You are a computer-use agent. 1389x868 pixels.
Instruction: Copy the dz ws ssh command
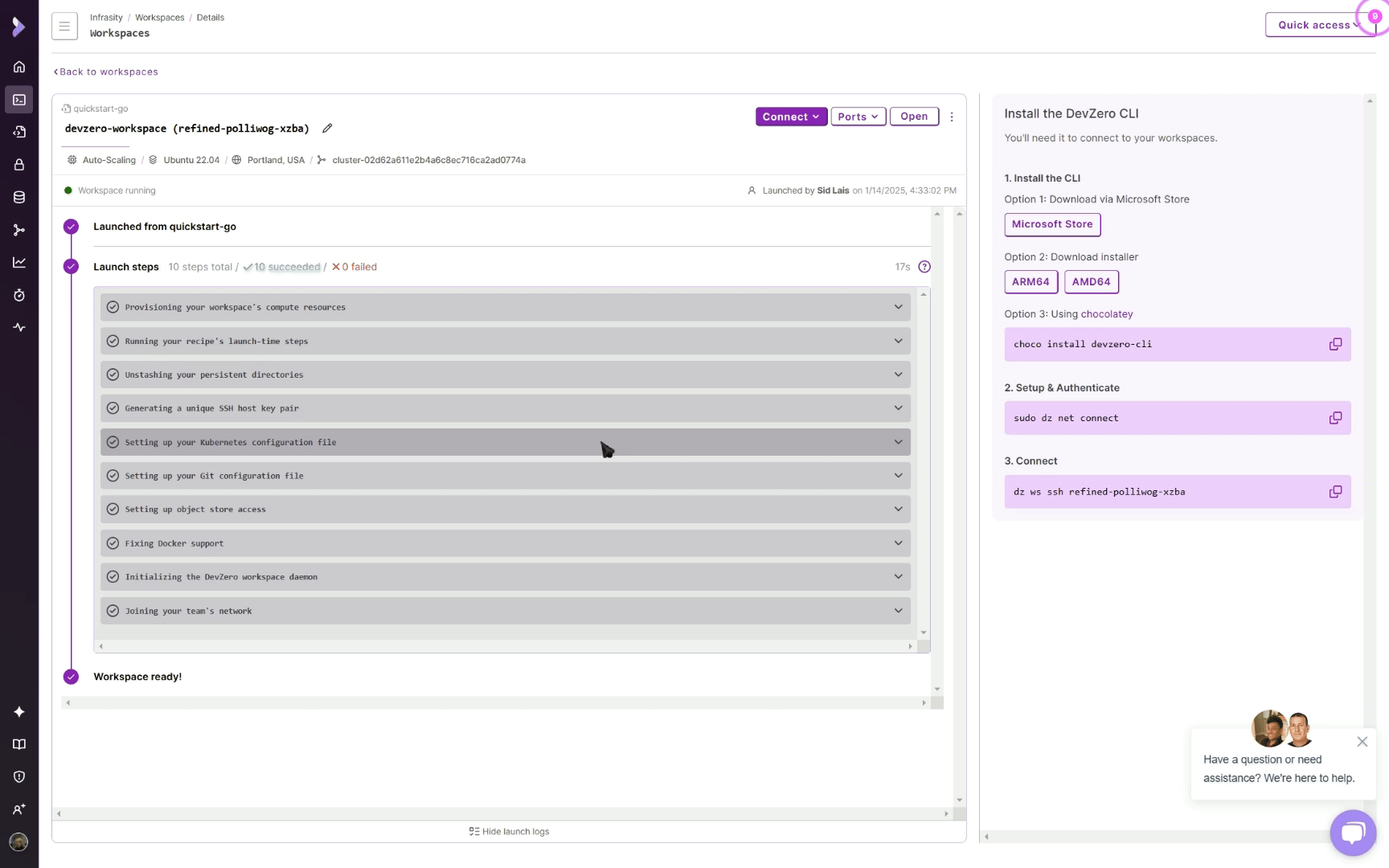(x=1335, y=492)
